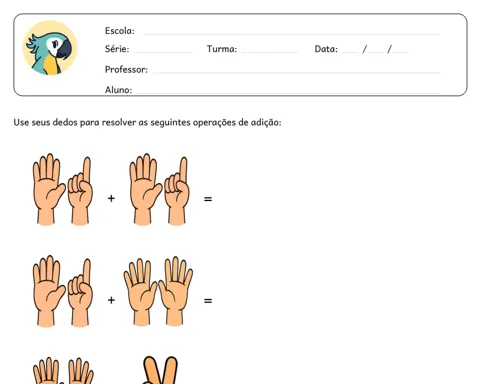Click the equals sign in second row

click(208, 301)
